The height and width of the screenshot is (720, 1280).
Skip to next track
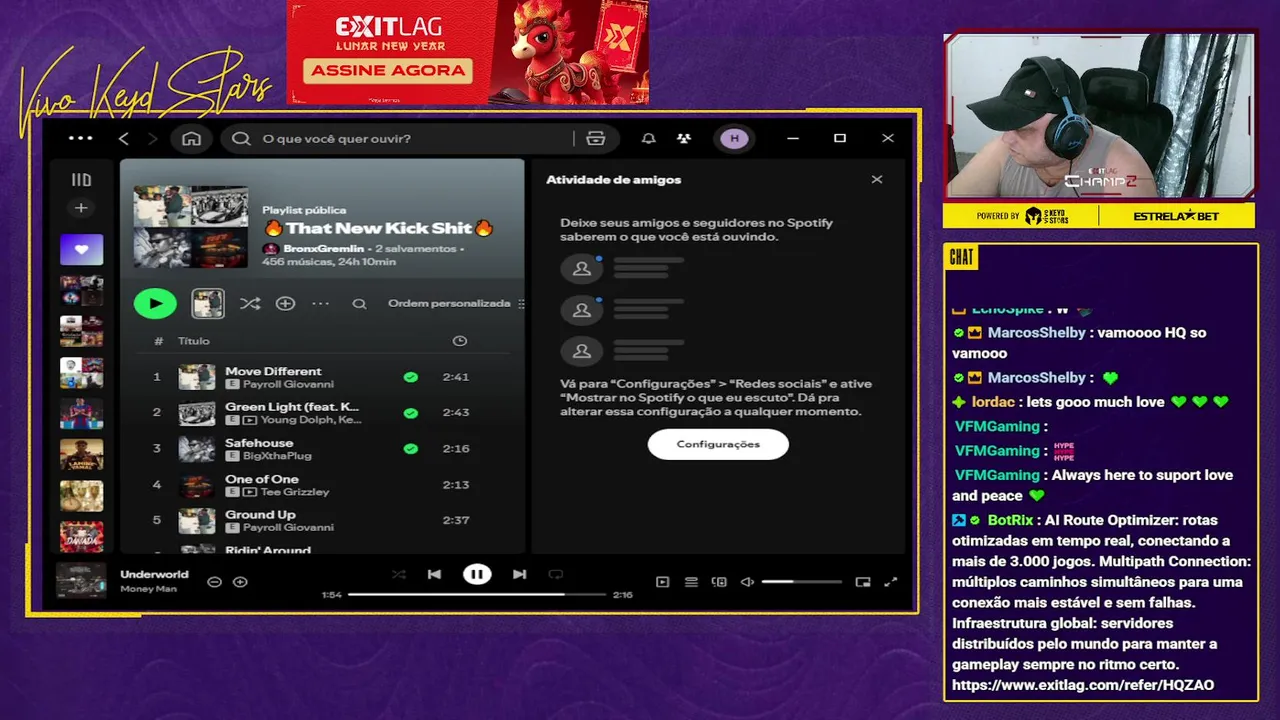(519, 574)
